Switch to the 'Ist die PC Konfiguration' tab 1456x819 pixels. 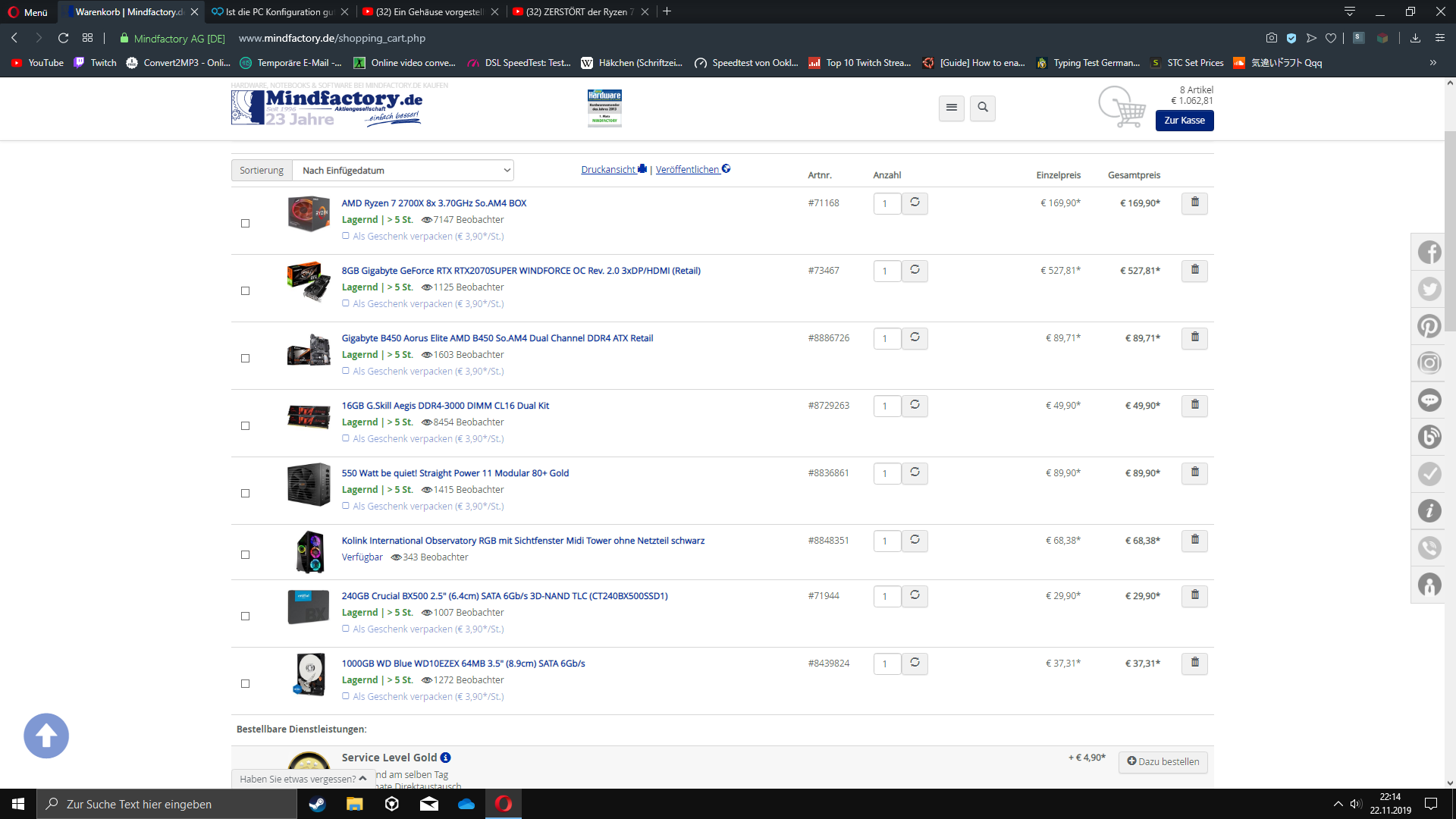coord(278,11)
